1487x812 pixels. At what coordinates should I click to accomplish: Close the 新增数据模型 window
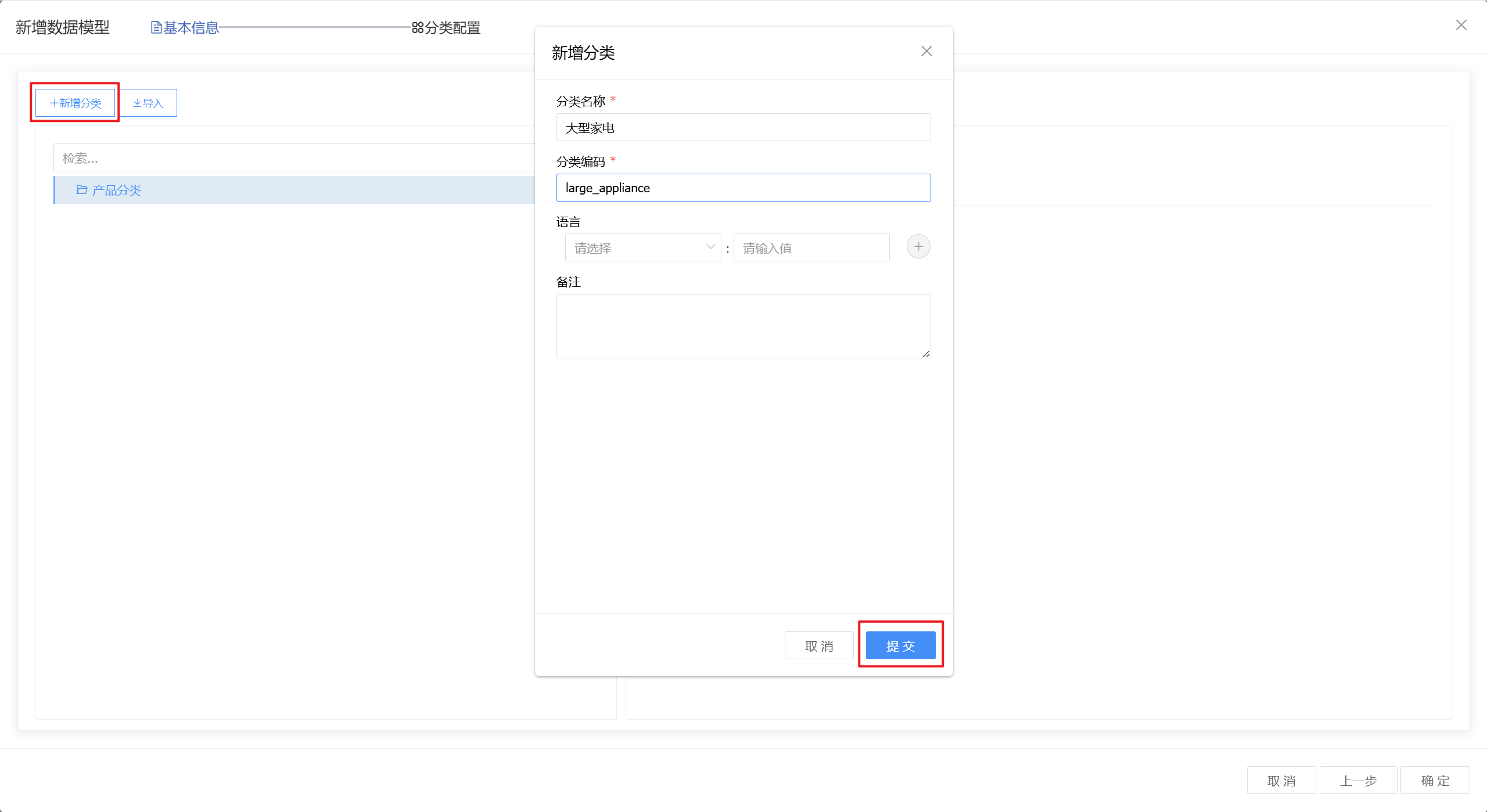click(x=1461, y=25)
